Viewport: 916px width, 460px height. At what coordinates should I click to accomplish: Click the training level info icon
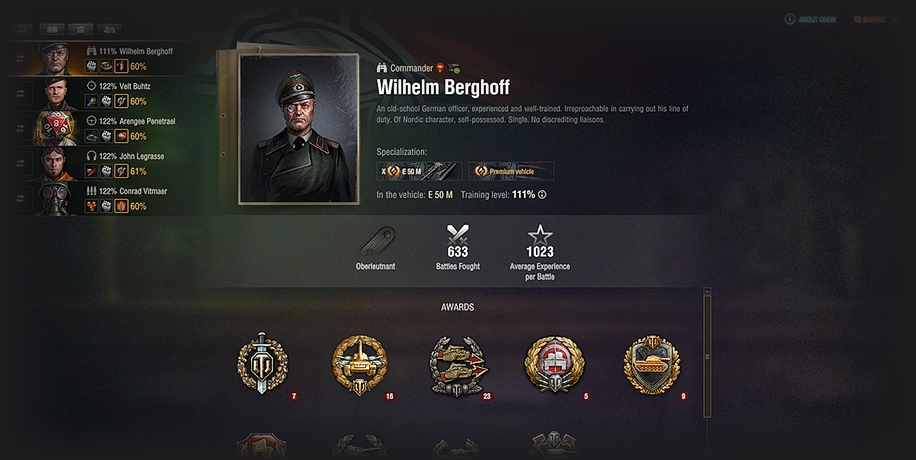pos(542,195)
